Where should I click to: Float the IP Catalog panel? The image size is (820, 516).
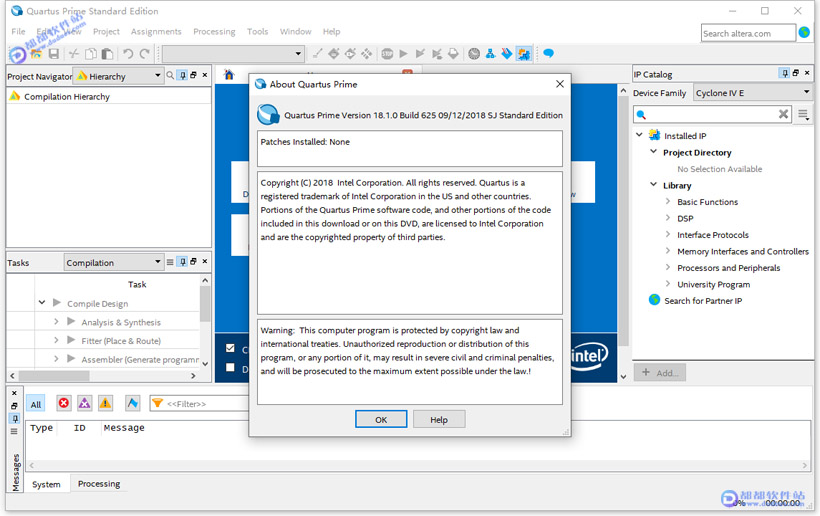click(795, 73)
